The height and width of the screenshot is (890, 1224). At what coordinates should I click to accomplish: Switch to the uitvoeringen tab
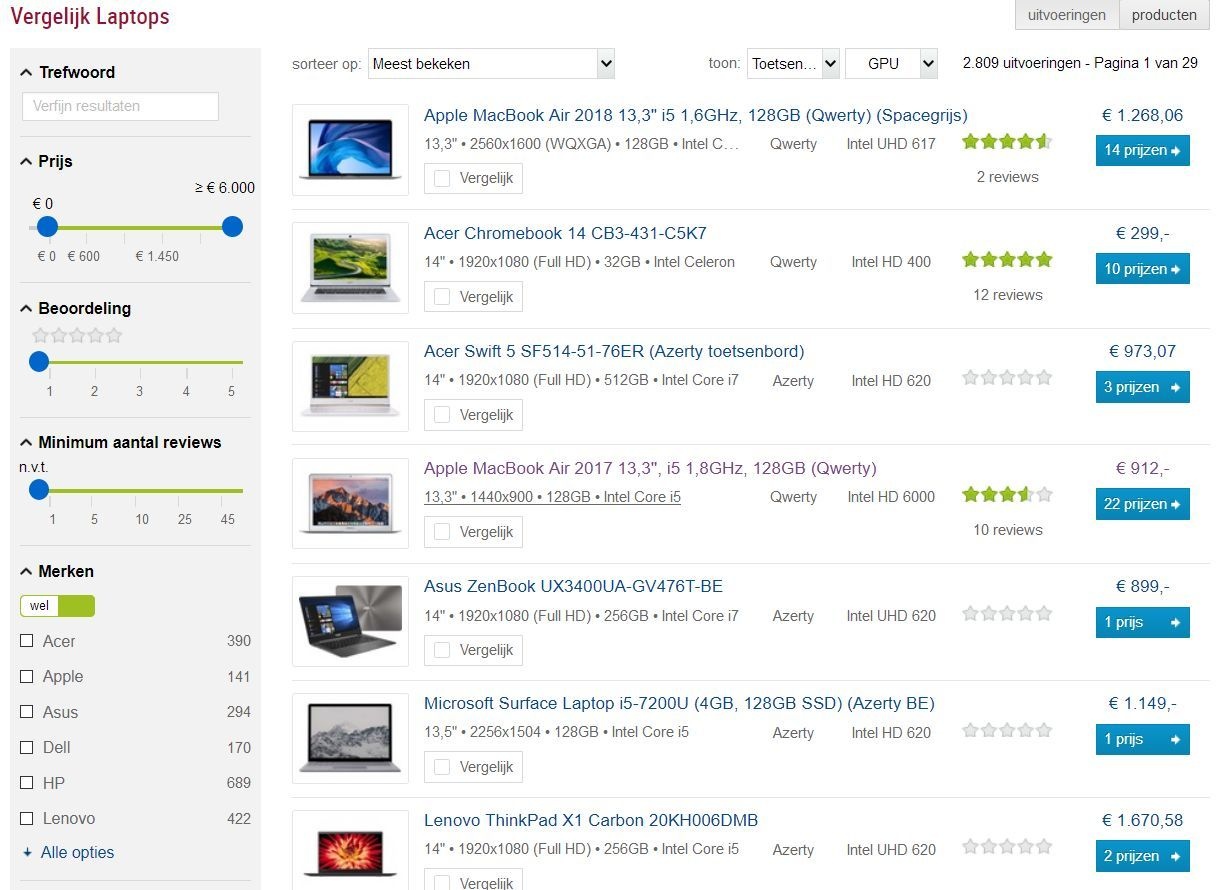(x=1066, y=15)
